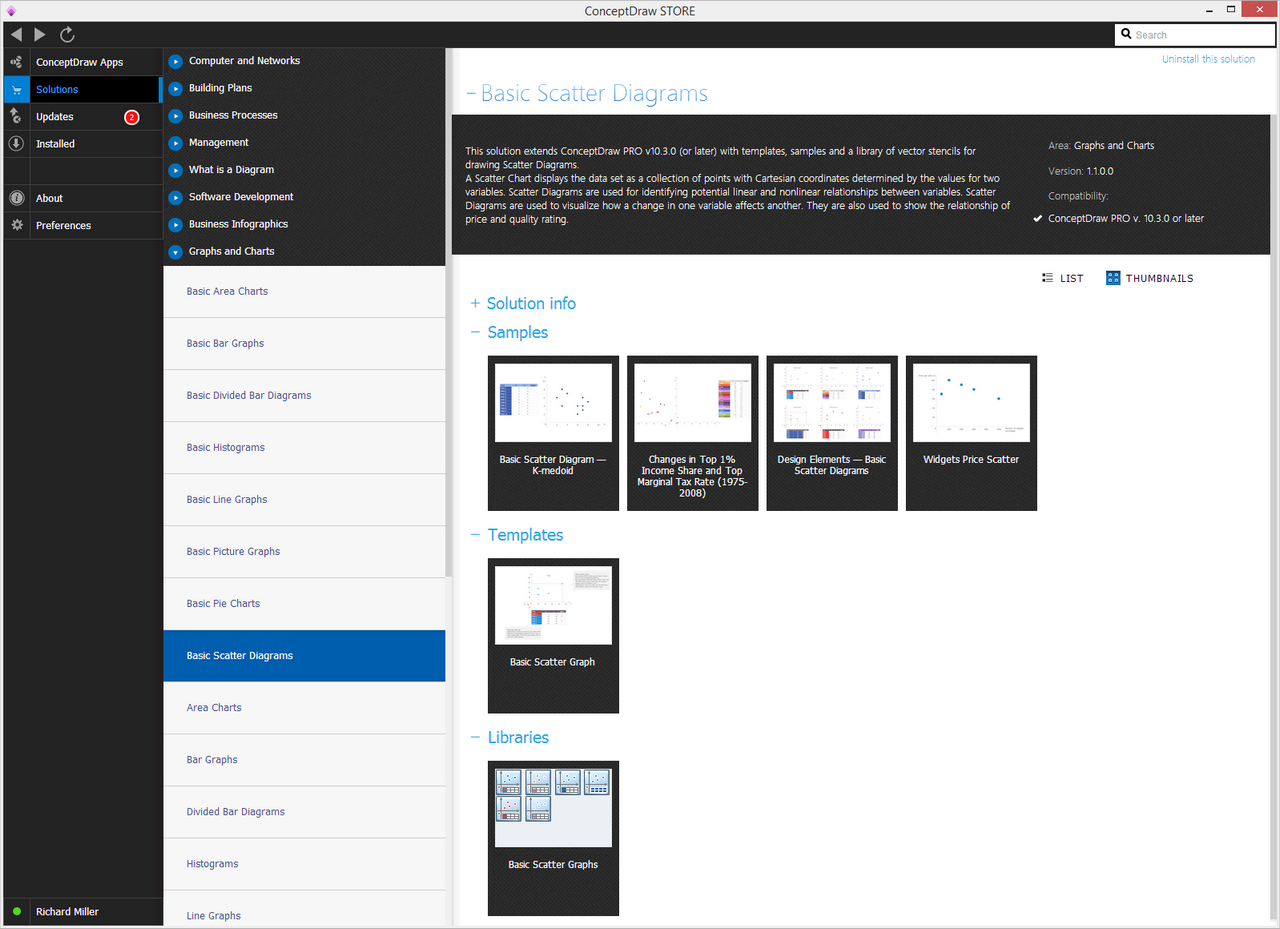Open Widgets Price Scatter sample
Viewport: 1280px width, 929px height.
(971, 433)
